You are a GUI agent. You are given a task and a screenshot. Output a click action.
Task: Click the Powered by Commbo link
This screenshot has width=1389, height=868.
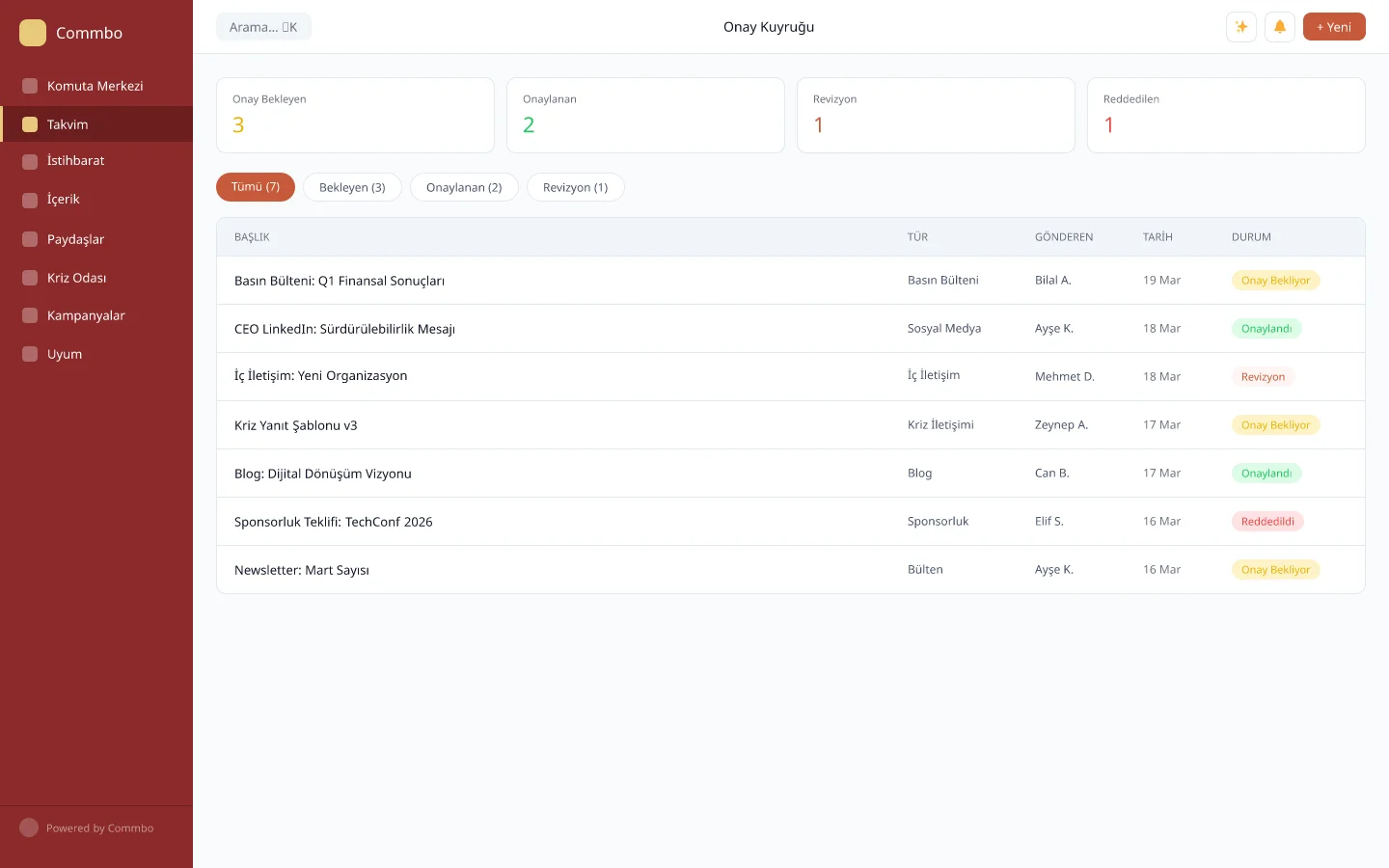click(99, 828)
